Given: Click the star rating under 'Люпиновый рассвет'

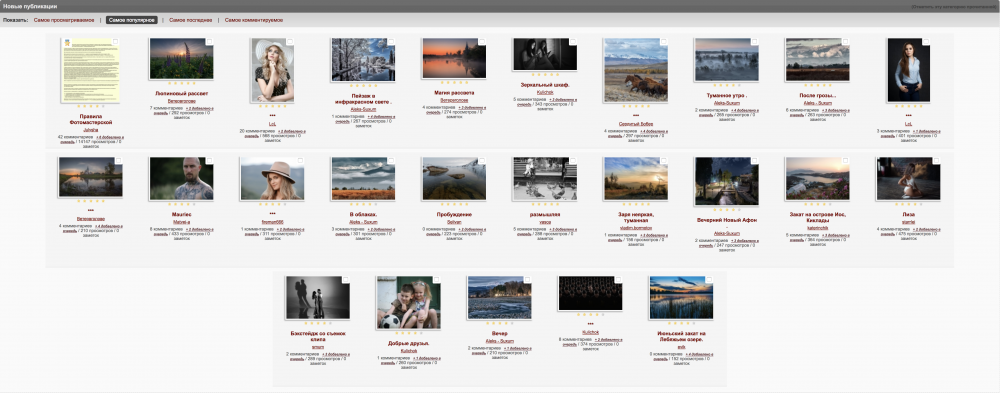Looking at the screenshot, I should click(x=181, y=83).
